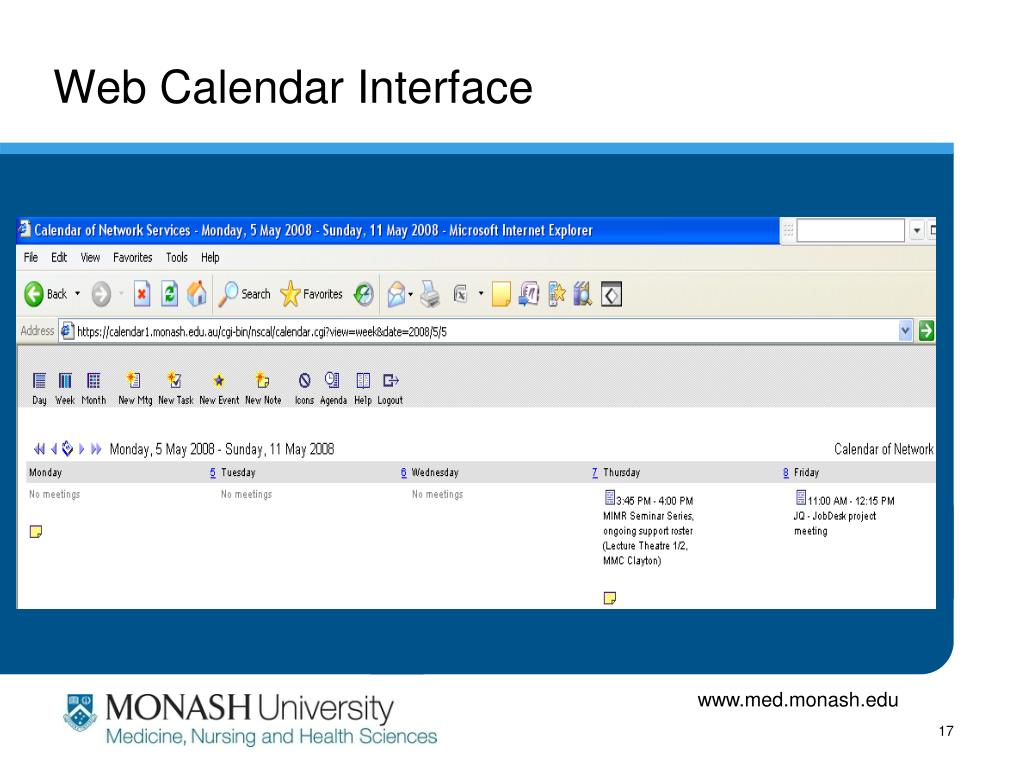Click the Monday column header
This screenshot has width=1024, height=768.
point(45,472)
